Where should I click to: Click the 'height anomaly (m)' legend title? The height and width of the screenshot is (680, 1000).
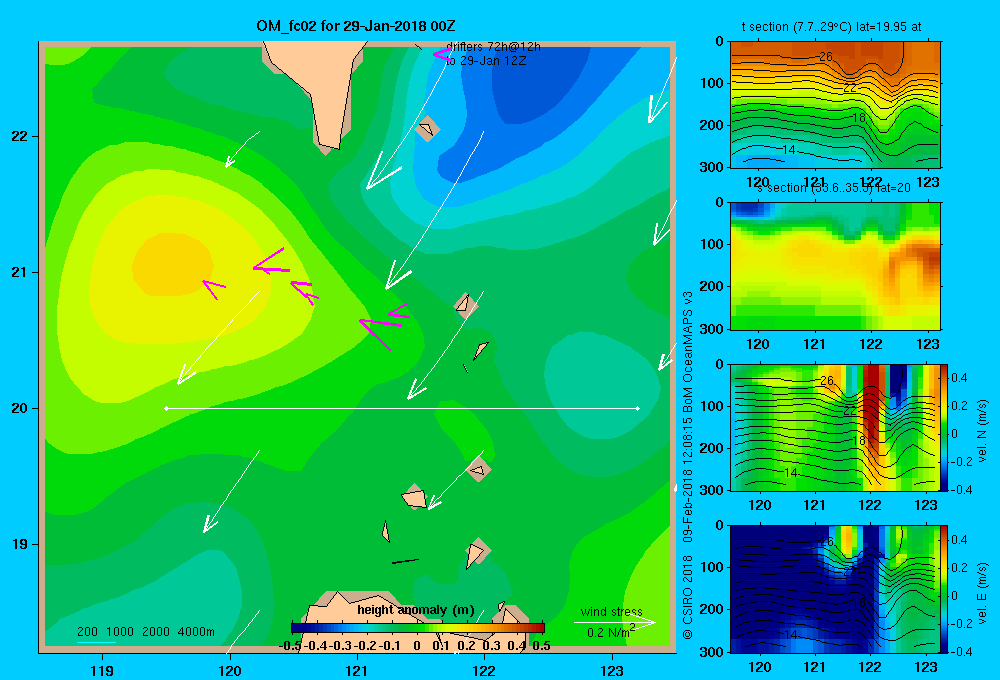tap(416, 610)
